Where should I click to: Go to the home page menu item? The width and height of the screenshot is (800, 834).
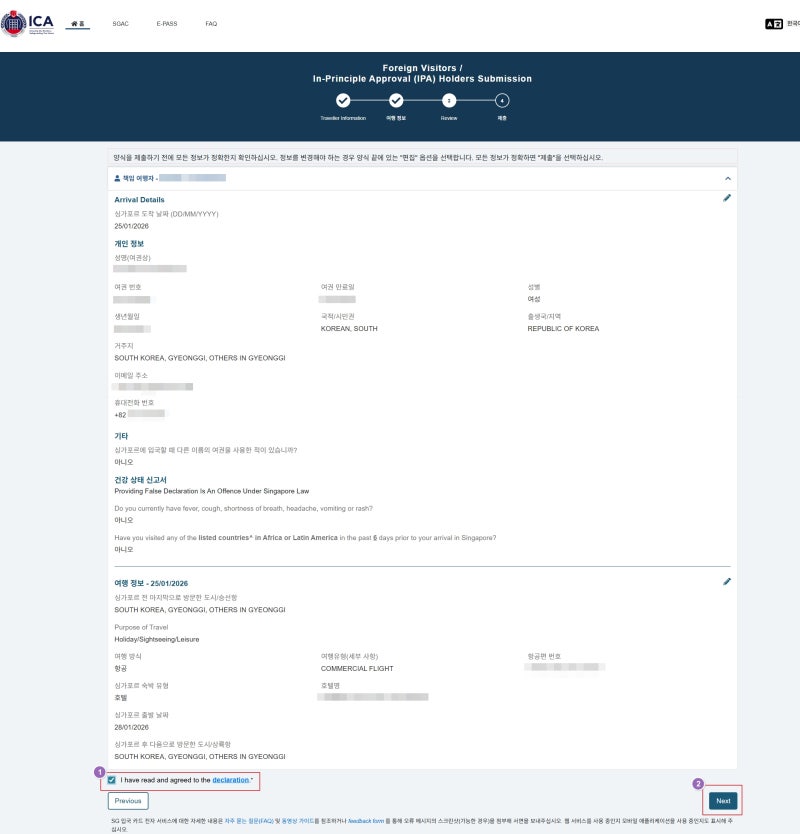click(78, 23)
